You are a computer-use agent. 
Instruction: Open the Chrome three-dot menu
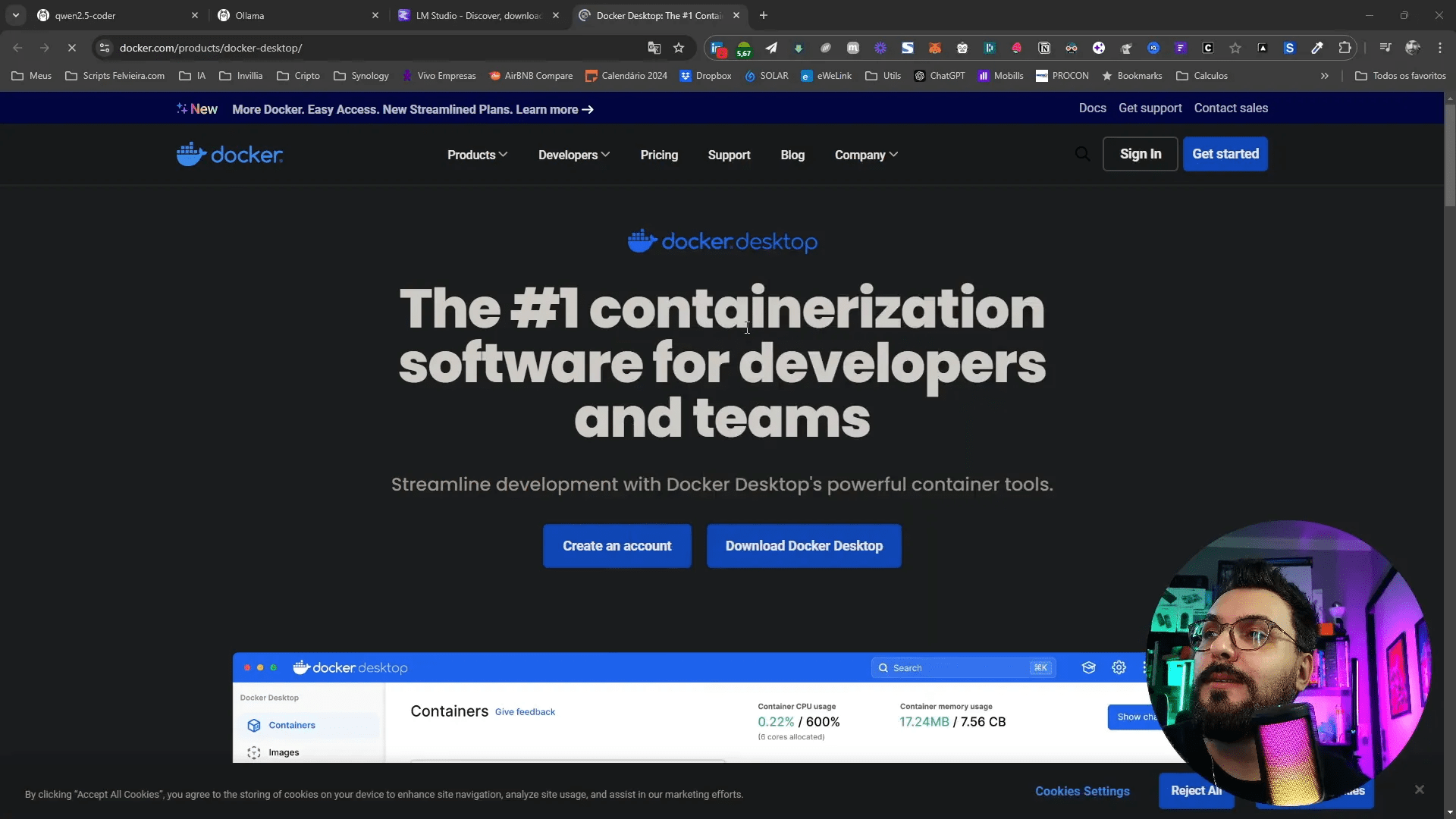tap(1440, 48)
